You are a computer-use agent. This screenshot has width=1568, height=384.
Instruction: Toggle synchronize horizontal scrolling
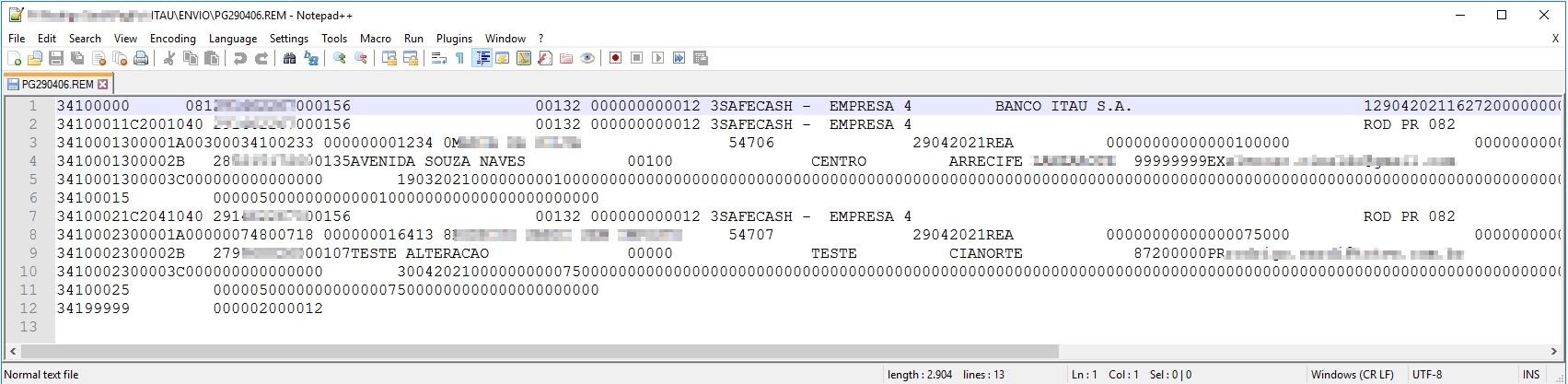tap(411, 58)
